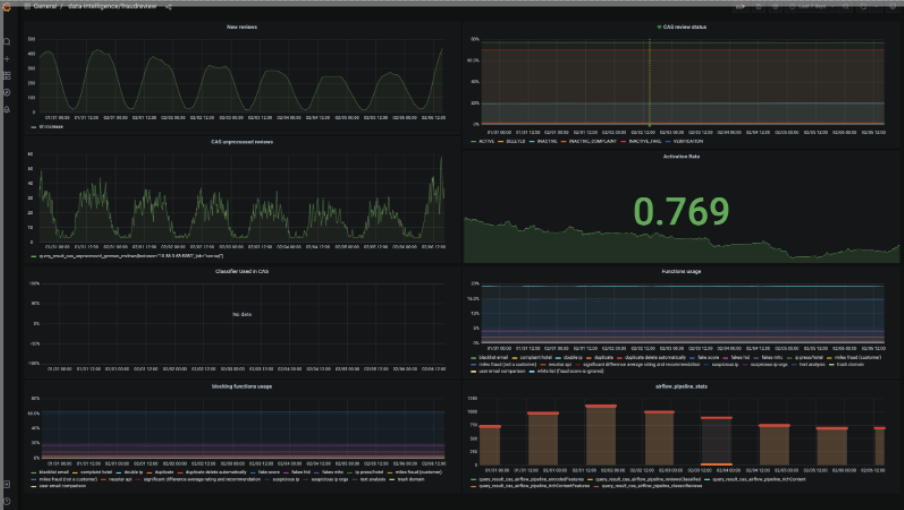The width and height of the screenshot is (904, 510).
Task: Open the General folder breadcrumb
Action: pos(45,6)
